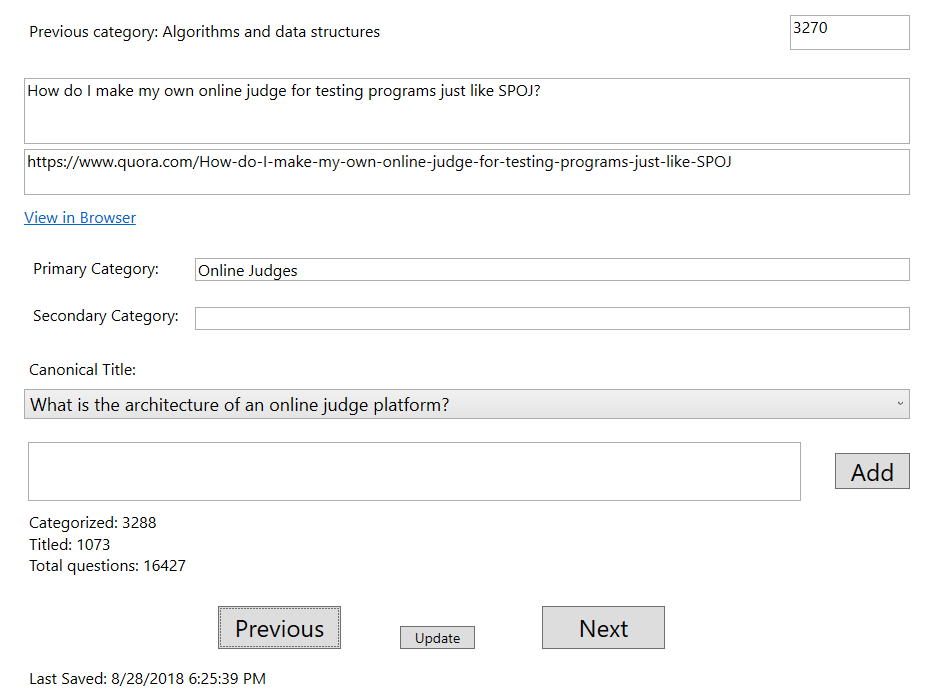Click the Categorized: 3288 counter text
The width and height of the screenshot is (933, 697).
click(92, 523)
